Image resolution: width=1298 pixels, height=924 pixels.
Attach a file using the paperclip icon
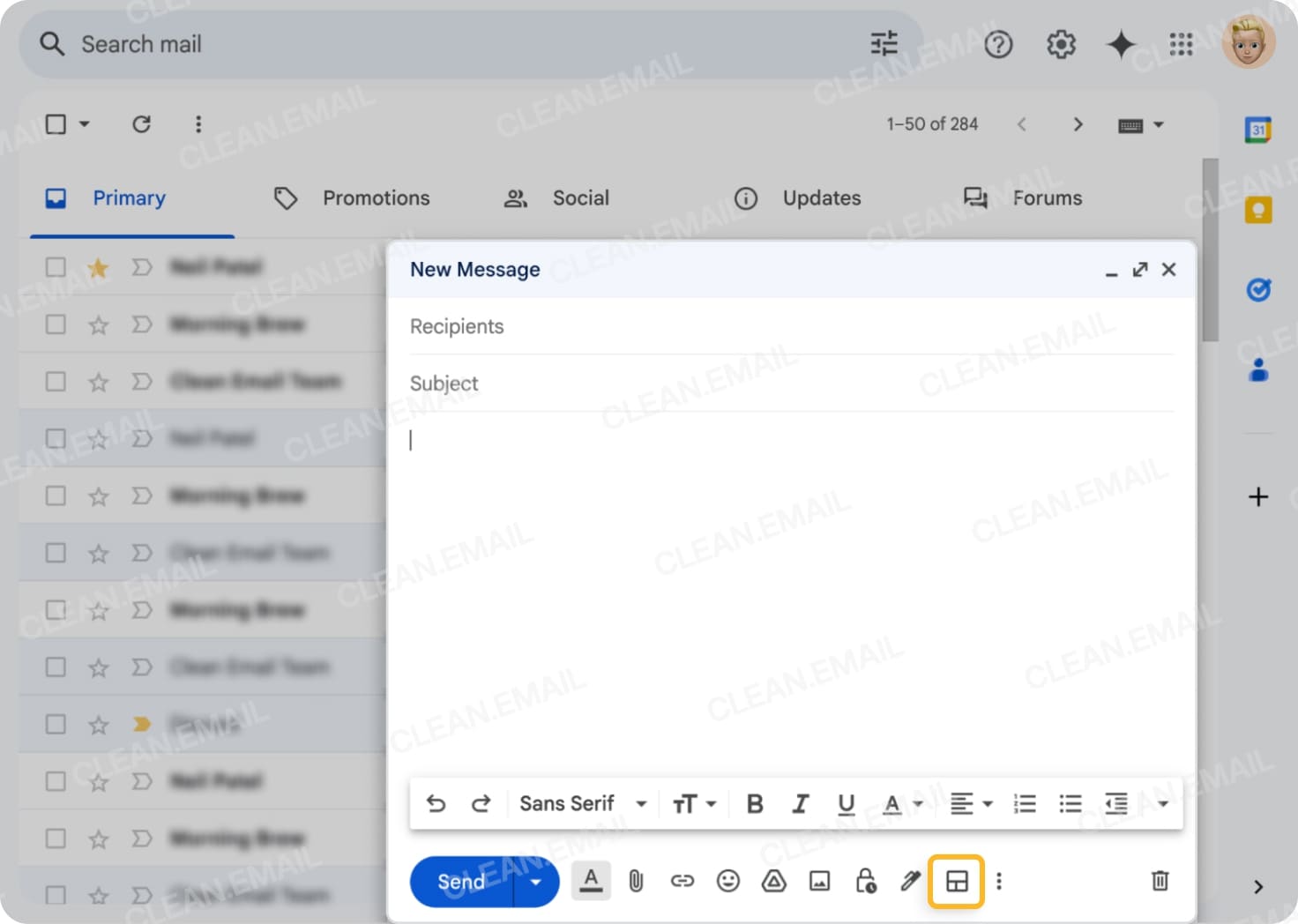tap(636, 881)
